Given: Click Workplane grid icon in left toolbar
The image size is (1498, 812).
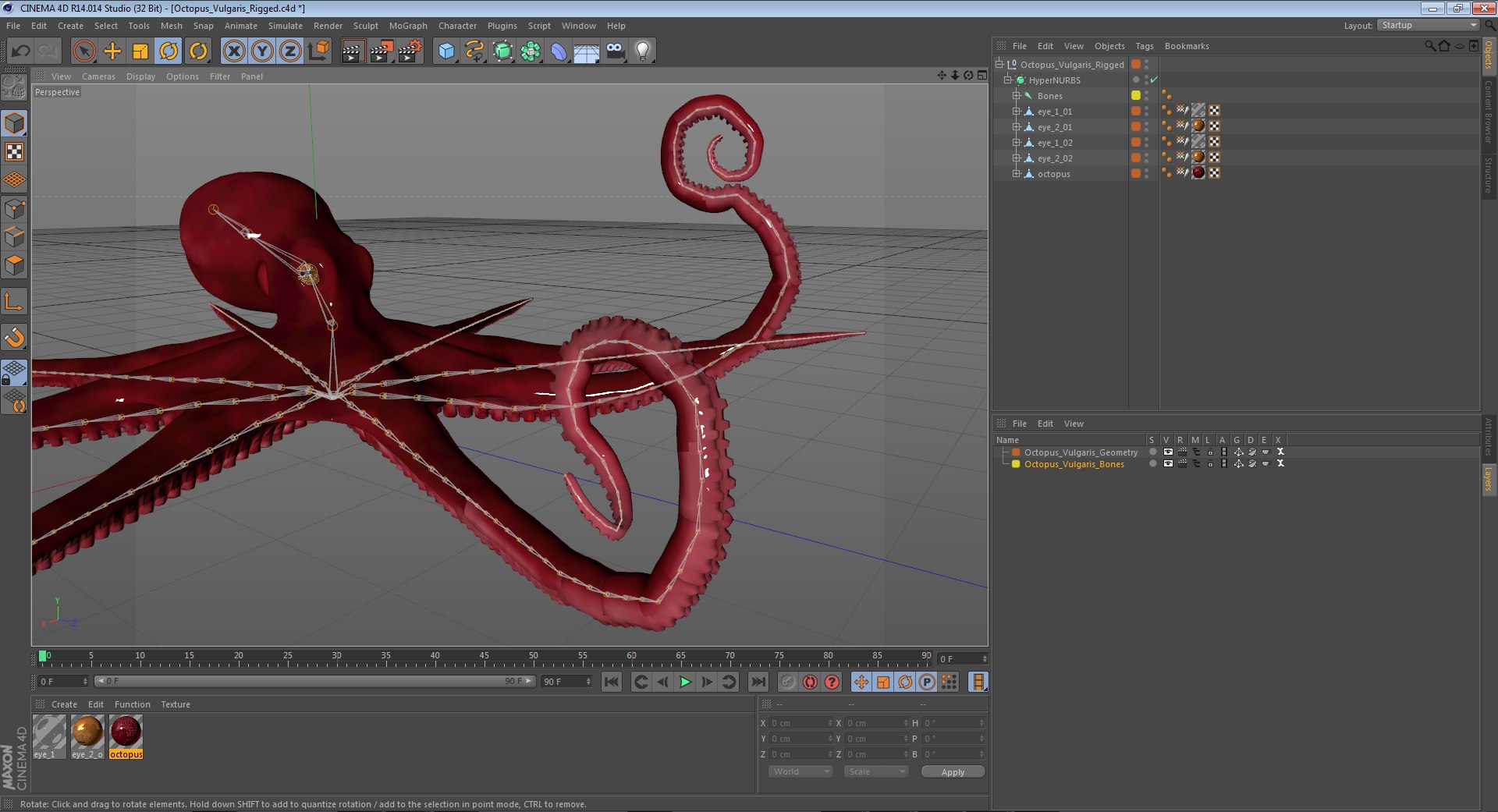Looking at the screenshot, I should pyautogui.click(x=14, y=179).
